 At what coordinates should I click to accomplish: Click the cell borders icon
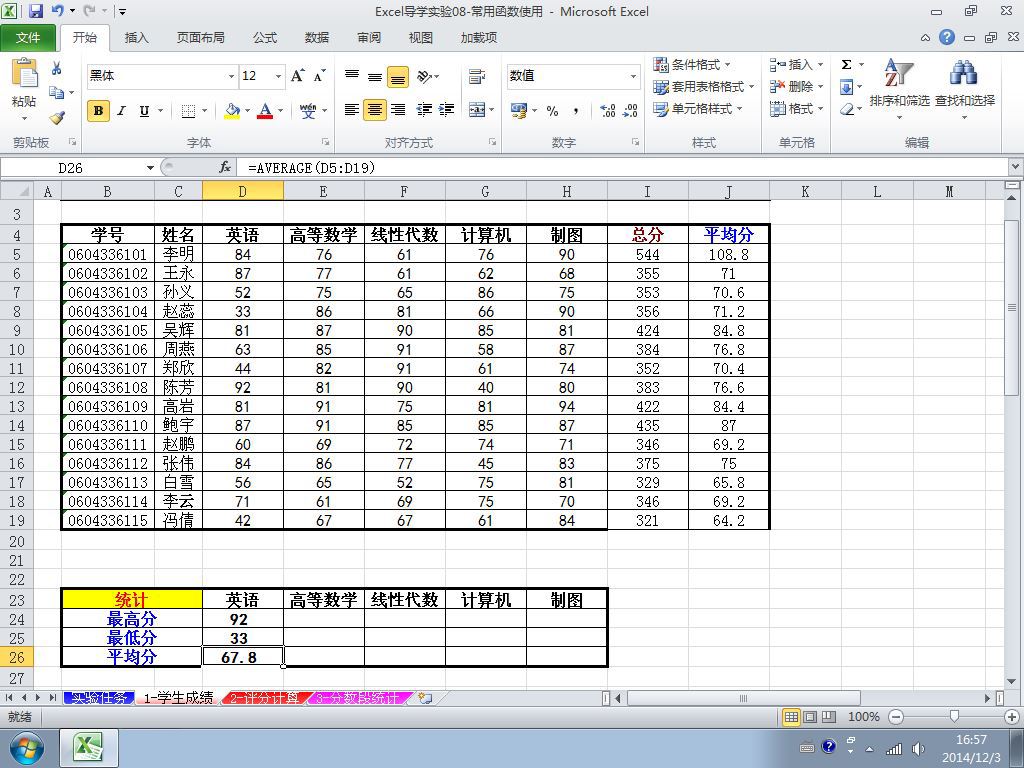pos(188,111)
